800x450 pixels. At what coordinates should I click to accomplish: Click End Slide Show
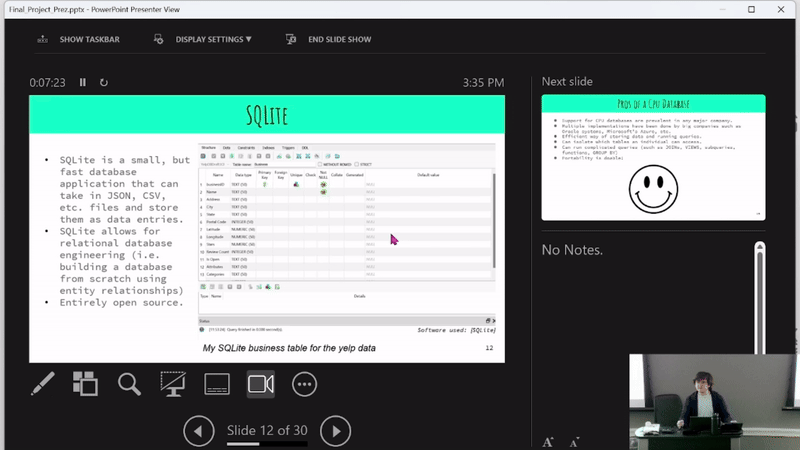point(328,39)
